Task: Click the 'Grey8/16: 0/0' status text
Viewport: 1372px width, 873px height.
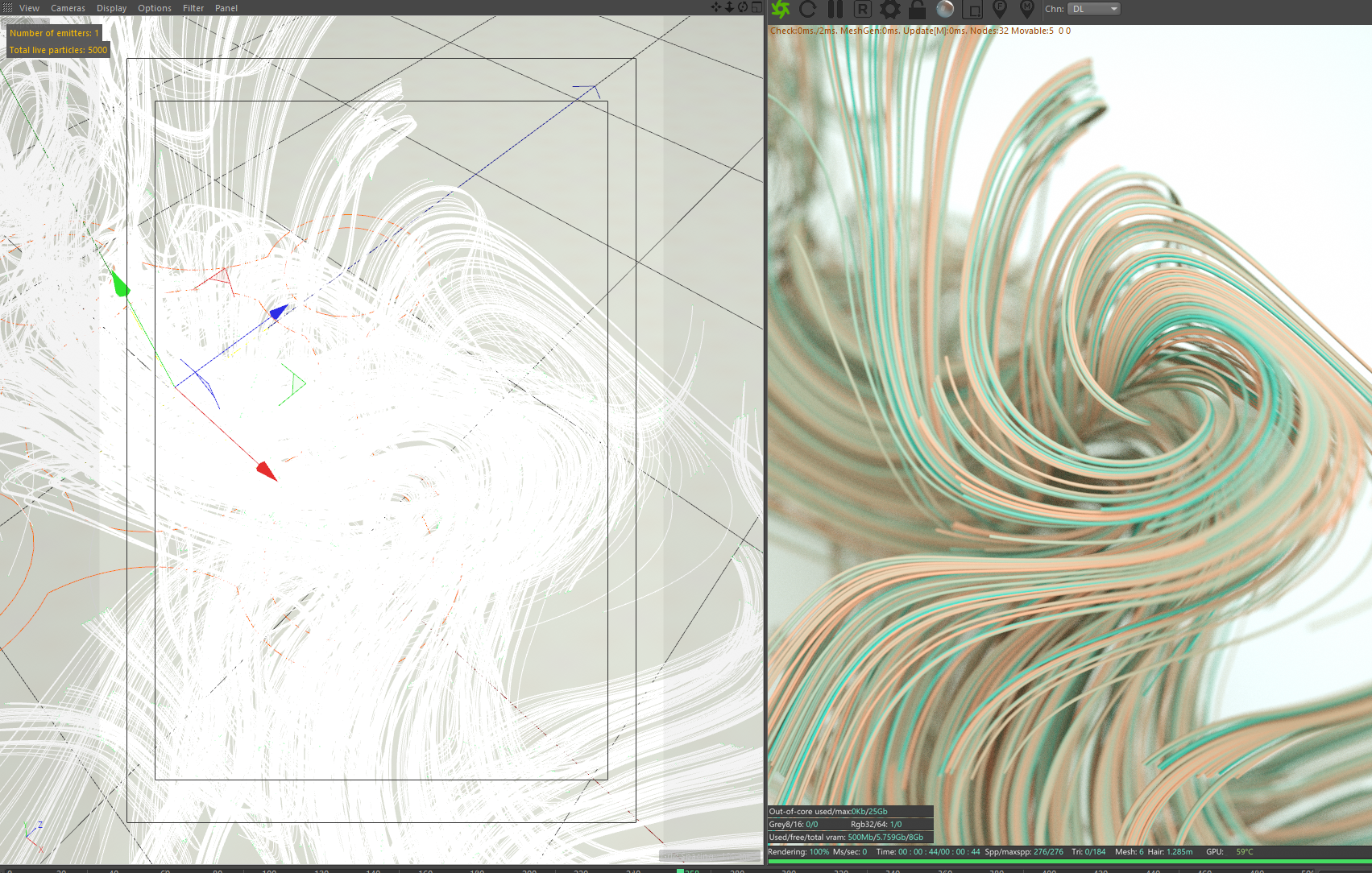Action: (794, 824)
